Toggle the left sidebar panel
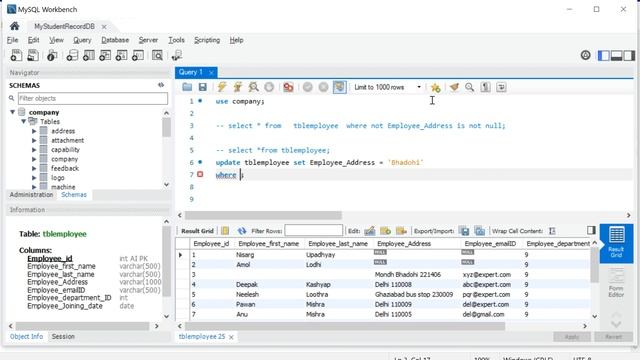Image resolution: width=640 pixels, height=360 pixels. 603,56
